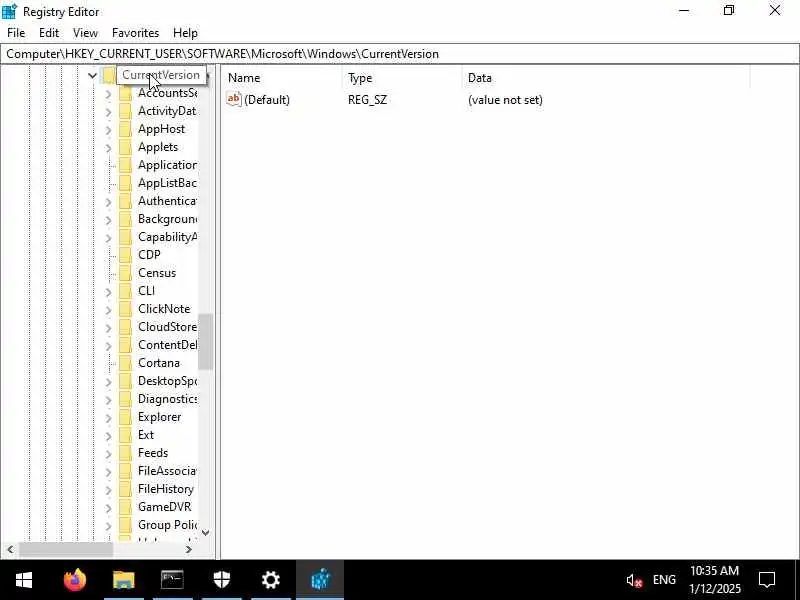Select the ActivityDat key
This screenshot has height=600, width=800.
point(167,111)
